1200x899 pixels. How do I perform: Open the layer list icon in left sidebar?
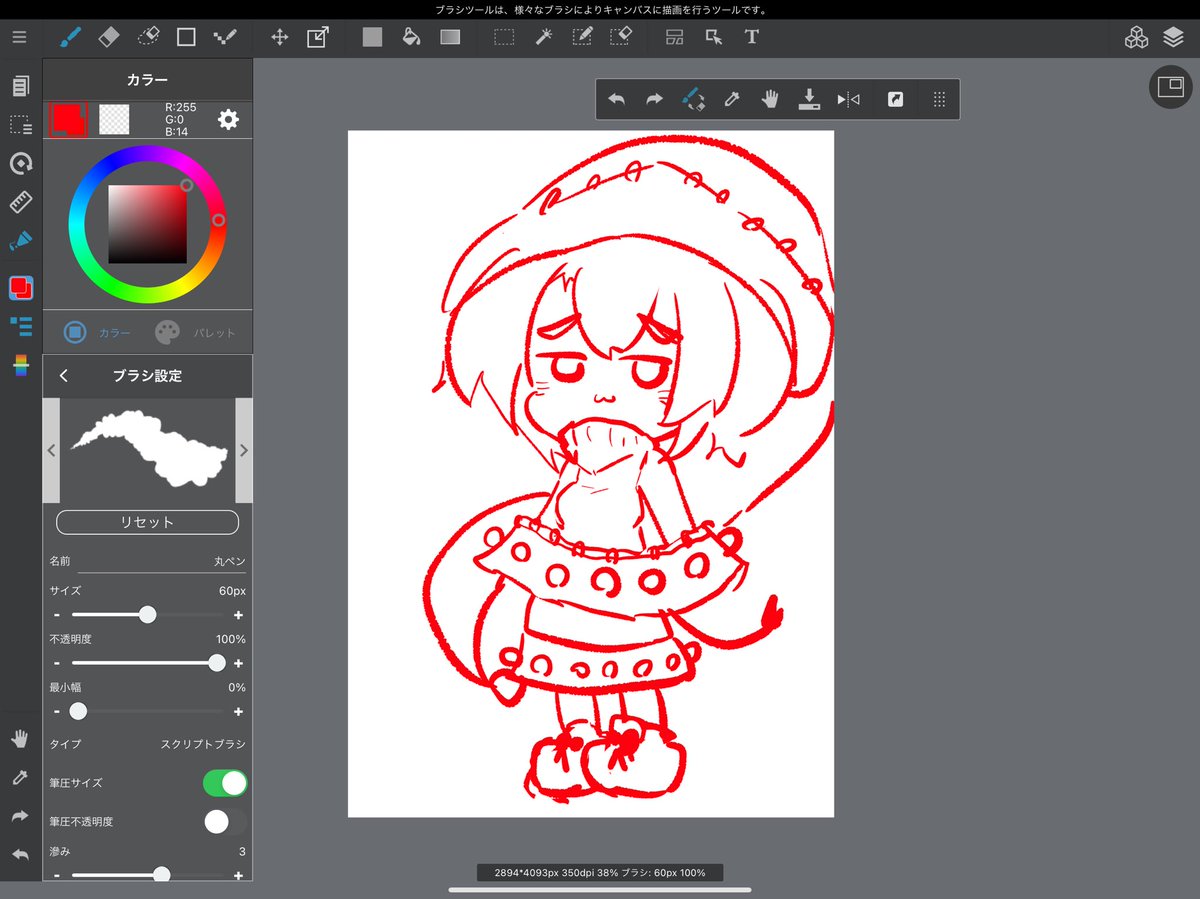coord(21,326)
